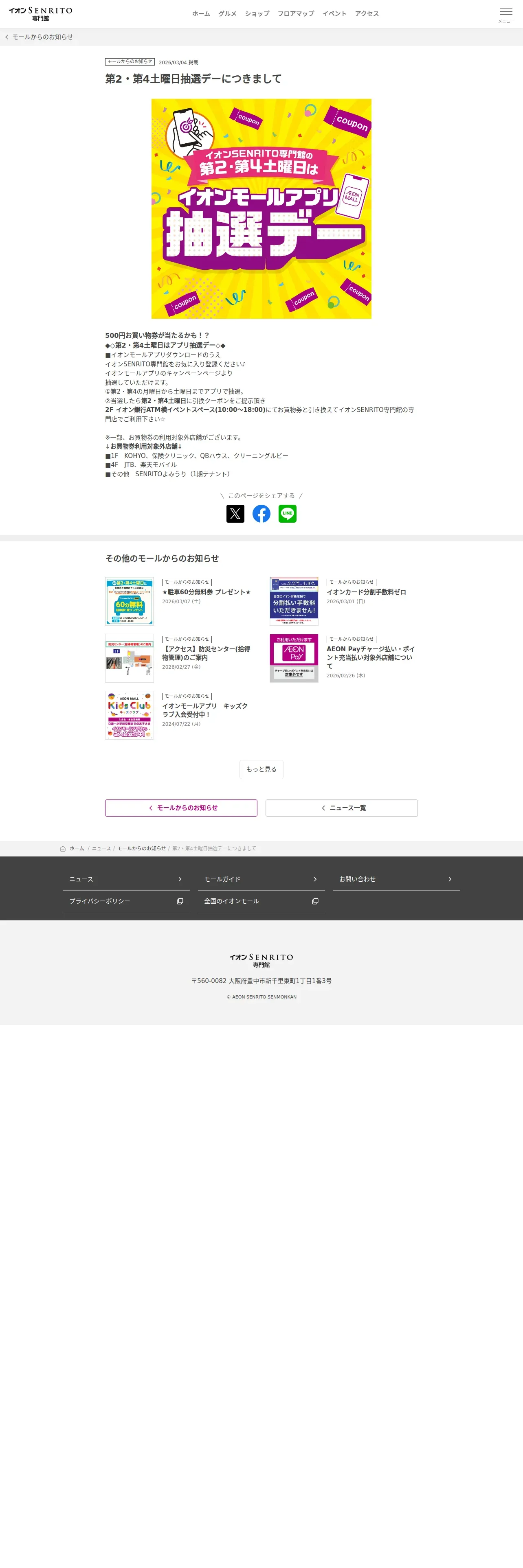The width and height of the screenshot is (523, 1568).
Task: Click モールからのお知らせ in the breadcrumb
Action: (141, 849)
